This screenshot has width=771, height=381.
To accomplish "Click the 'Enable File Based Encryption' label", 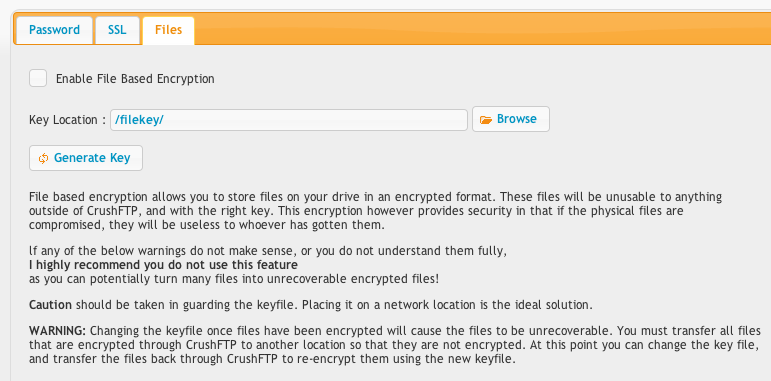I will (x=135, y=79).
